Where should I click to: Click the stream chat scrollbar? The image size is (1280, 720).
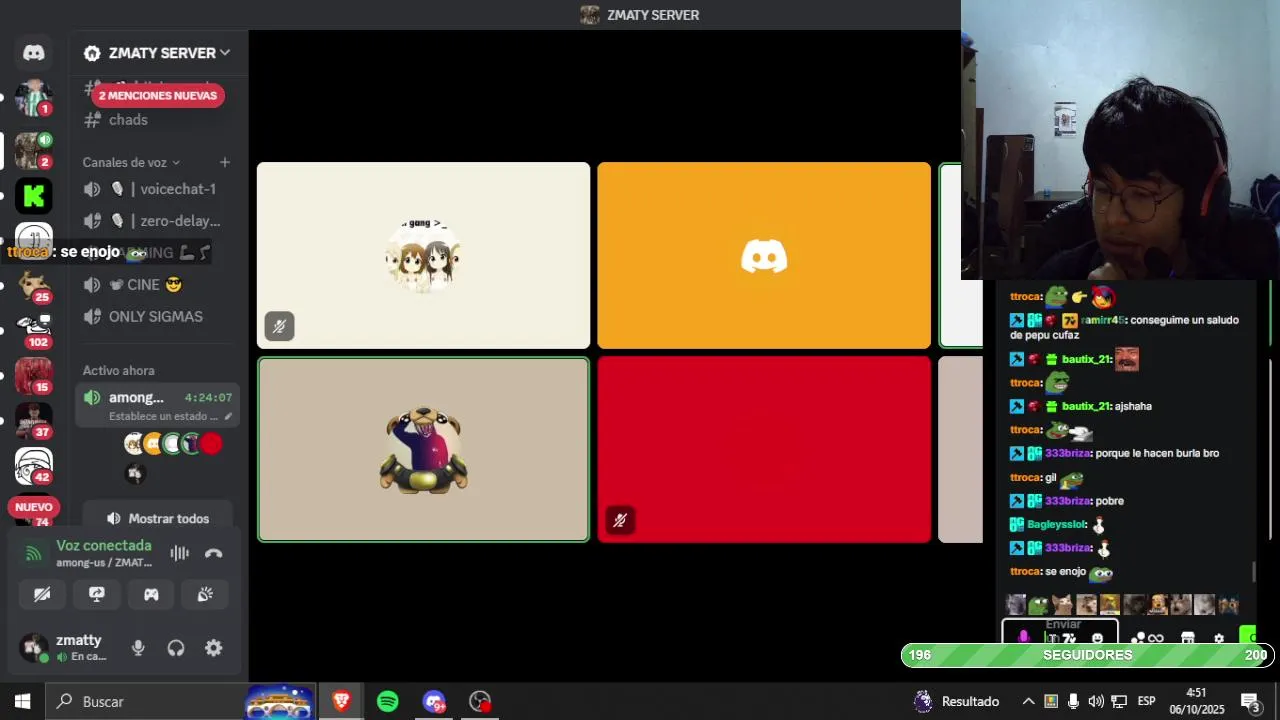coord(1254,572)
